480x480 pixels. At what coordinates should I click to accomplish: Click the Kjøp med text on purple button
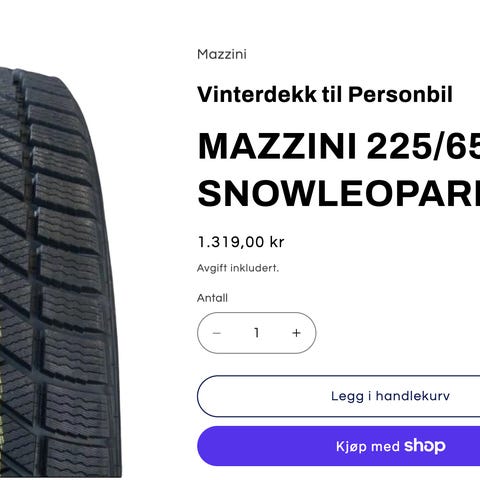[368, 447]
